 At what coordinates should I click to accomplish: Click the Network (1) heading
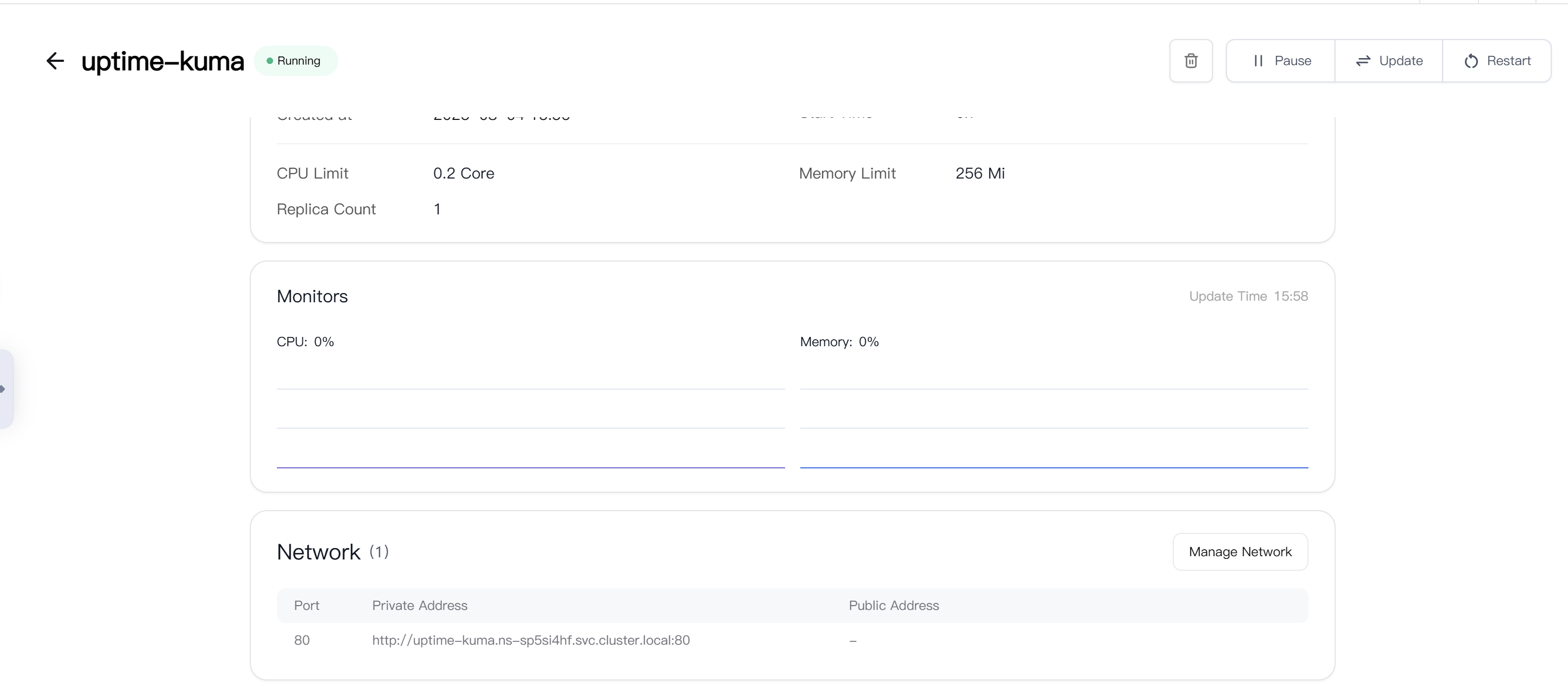pyautogui.click(x=332, y=552)
